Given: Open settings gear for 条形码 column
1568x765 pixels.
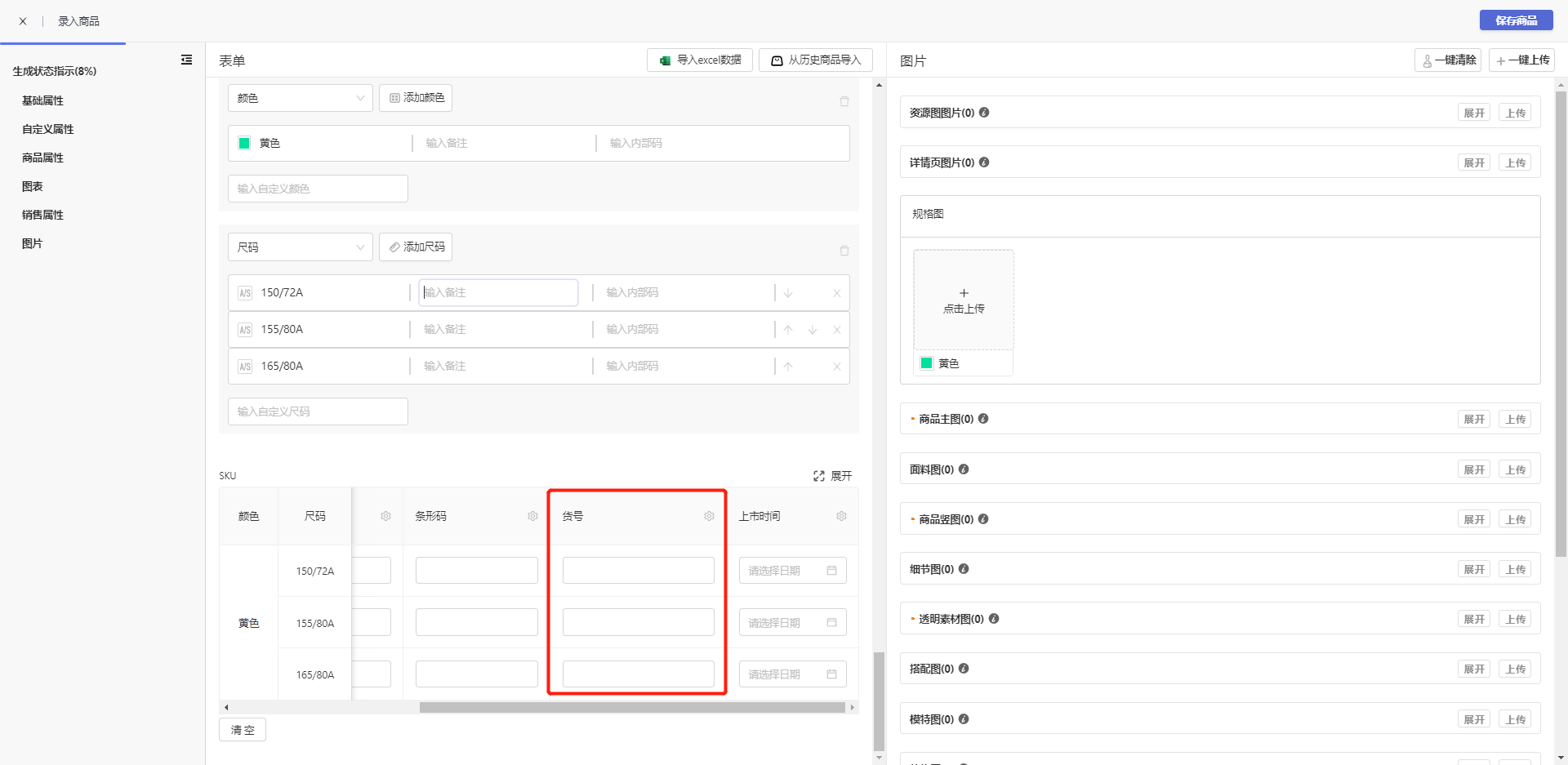Looking at the screenshot, I should click(532, 516).
